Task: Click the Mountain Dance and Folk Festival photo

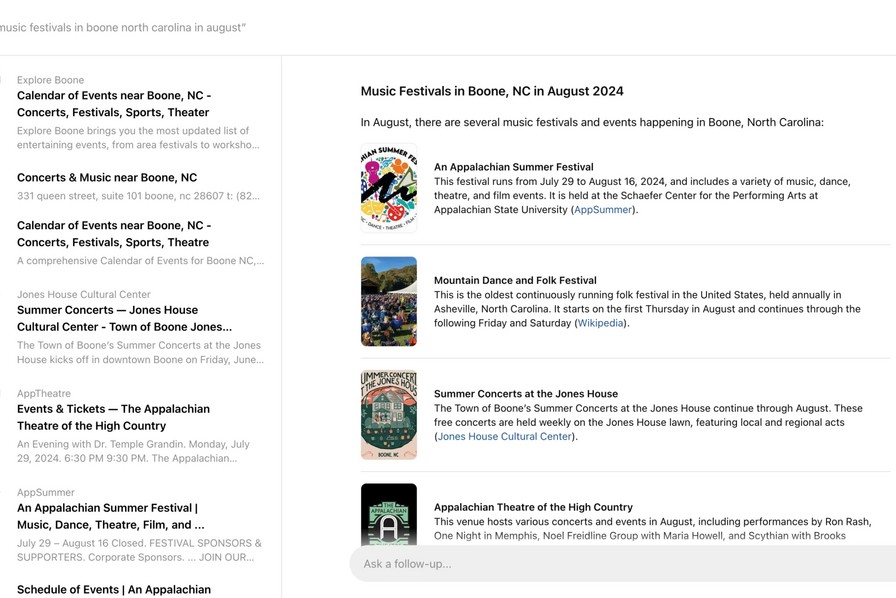Action: 388,302
